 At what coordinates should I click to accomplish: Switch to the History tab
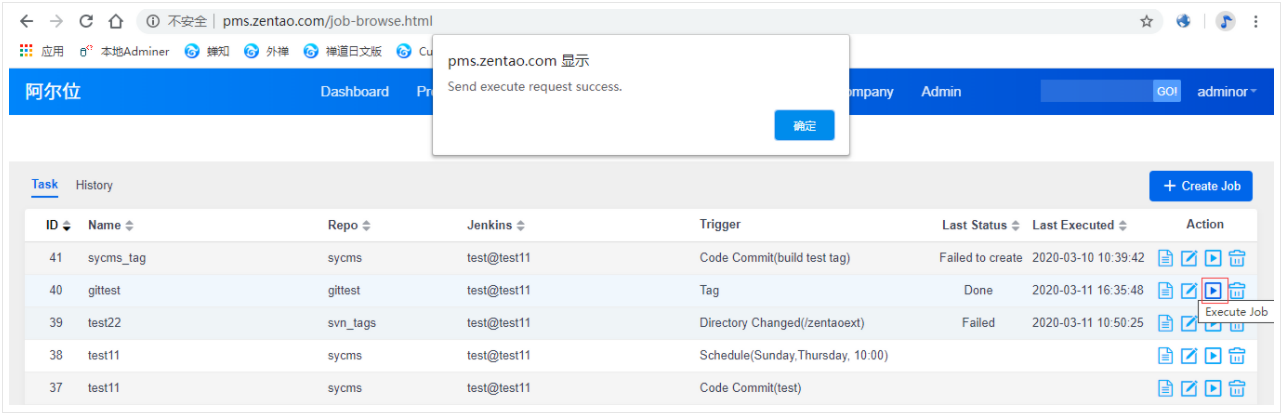point(94,185)
